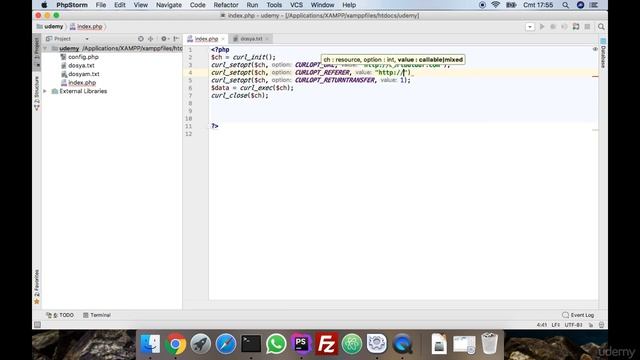The image size is (640, 360).
Task: Open the Refactor menu
Action: (x=226, y=5)
